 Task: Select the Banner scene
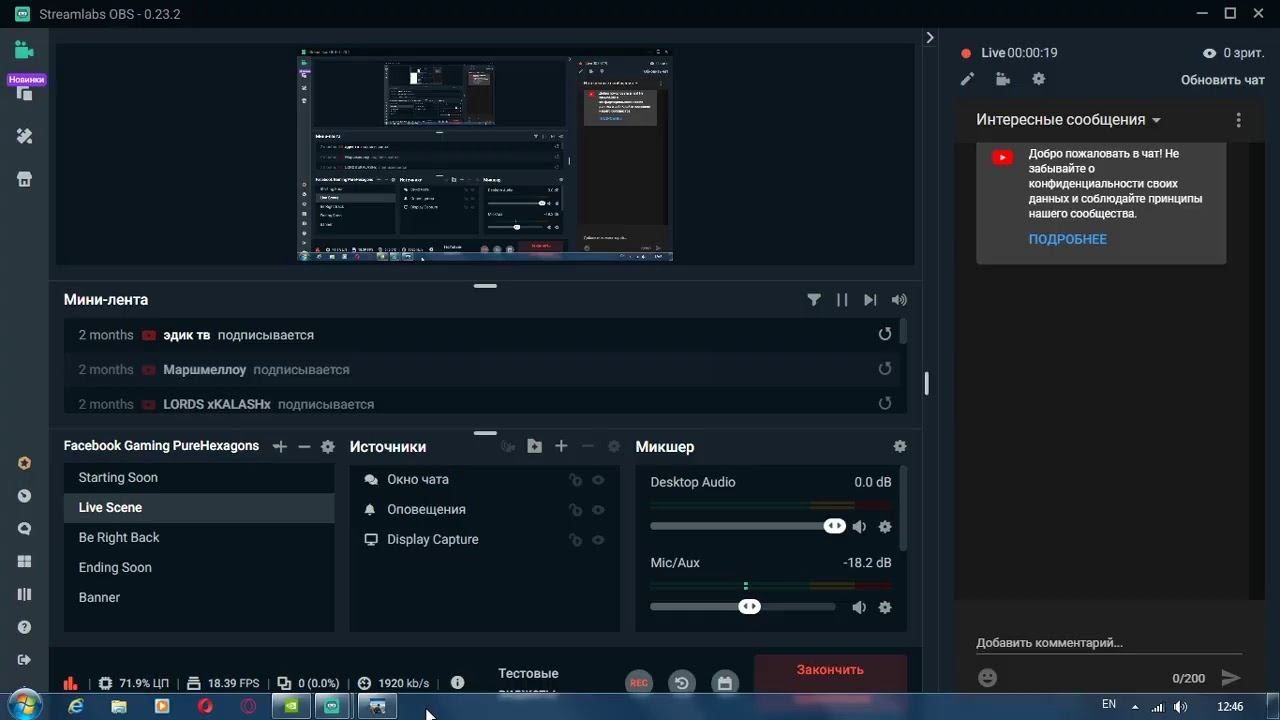199,598
